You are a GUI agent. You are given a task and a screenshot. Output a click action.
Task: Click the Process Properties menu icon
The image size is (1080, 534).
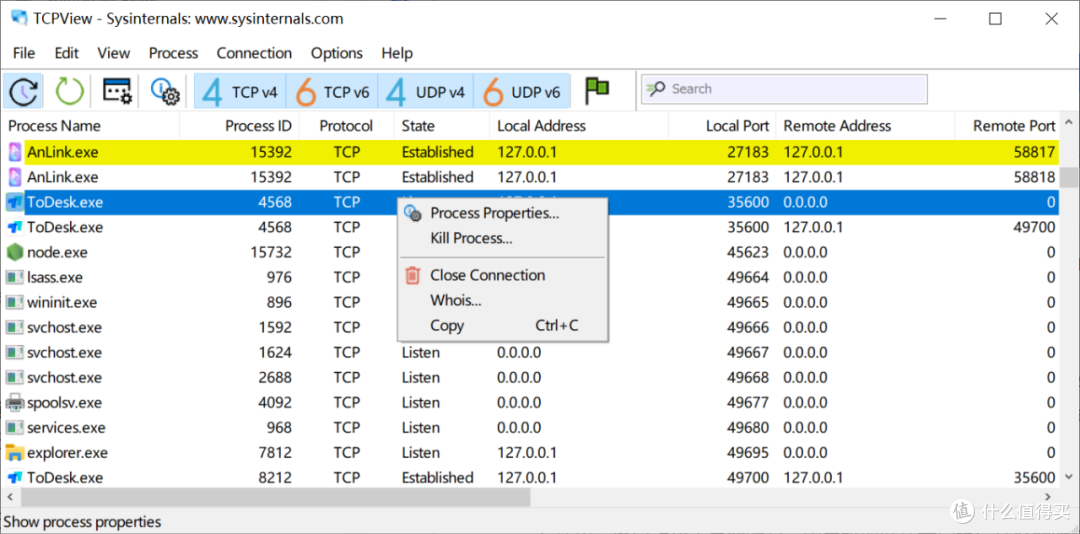413,214
